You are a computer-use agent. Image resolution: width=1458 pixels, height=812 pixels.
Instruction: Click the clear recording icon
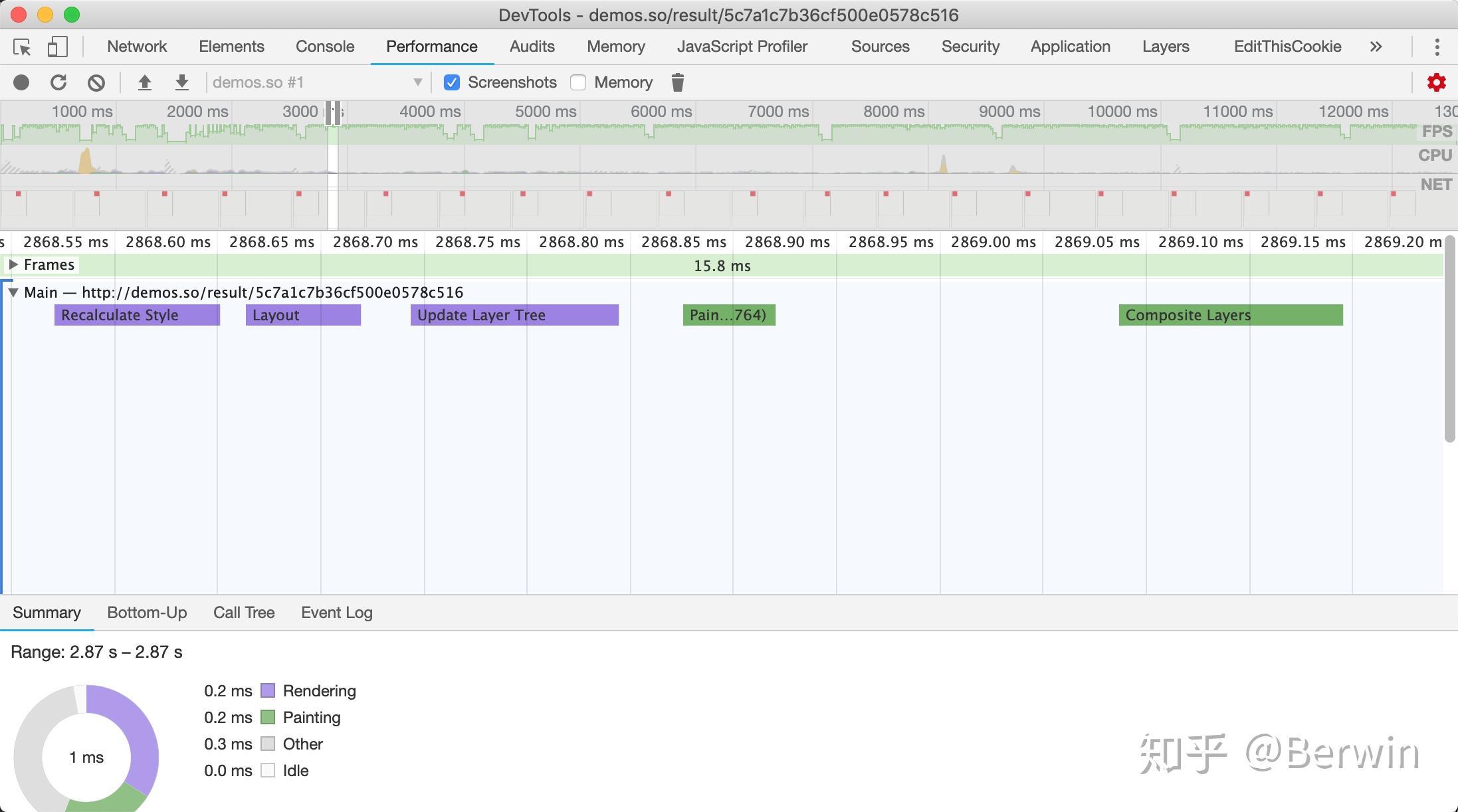point(96,82)
